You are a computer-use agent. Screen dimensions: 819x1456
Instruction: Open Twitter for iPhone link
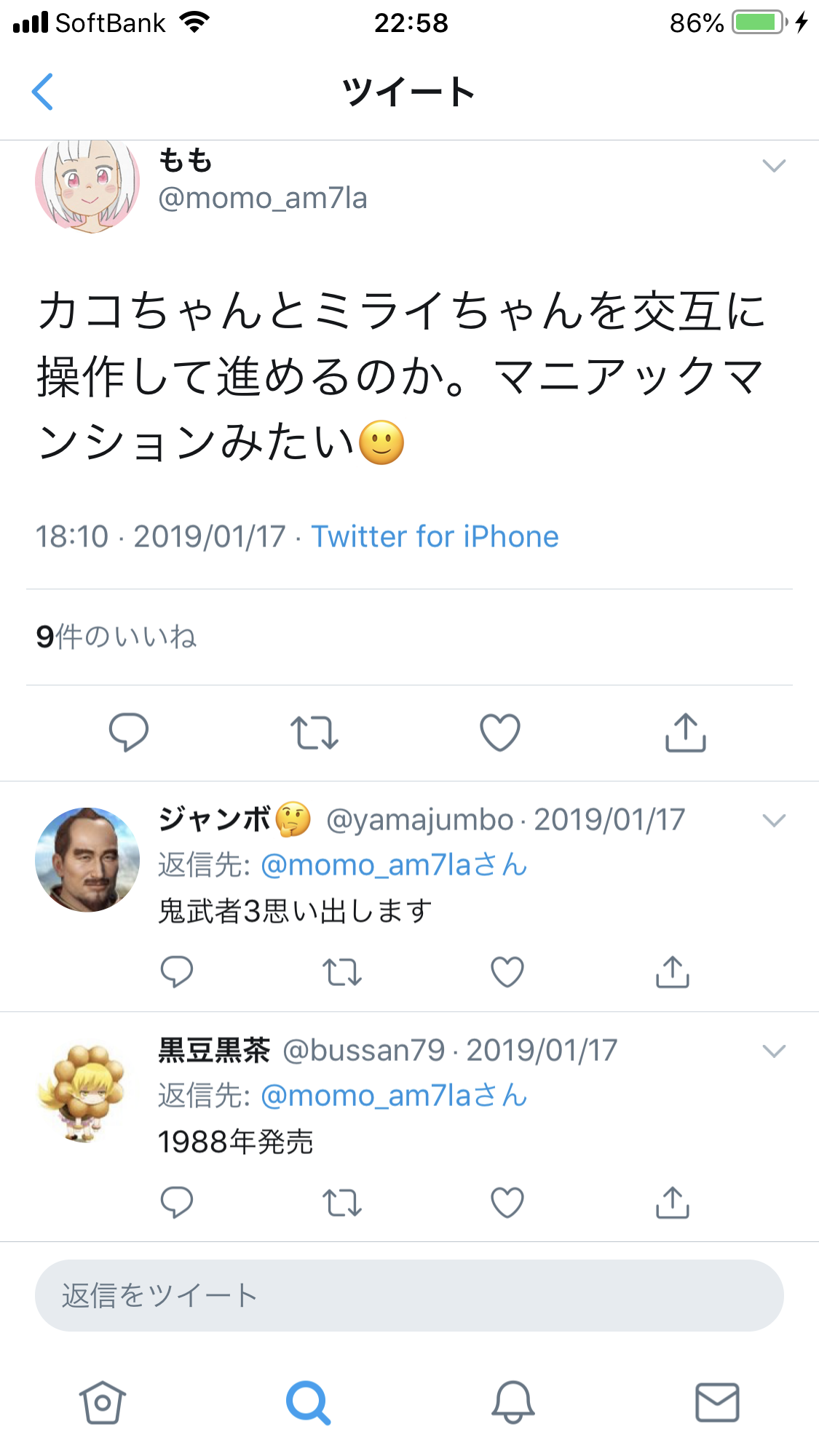coord(435,537)
